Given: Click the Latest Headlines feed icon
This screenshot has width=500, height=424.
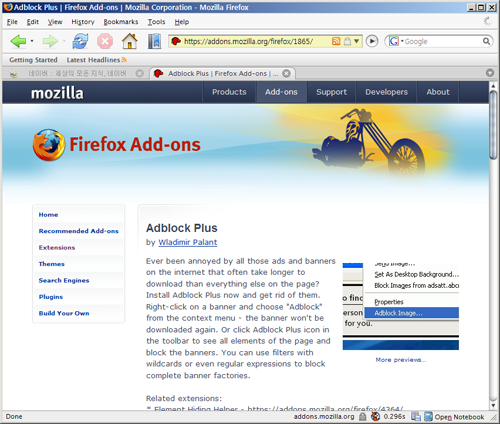Looking at the screenshot, I should coord(124,60).
